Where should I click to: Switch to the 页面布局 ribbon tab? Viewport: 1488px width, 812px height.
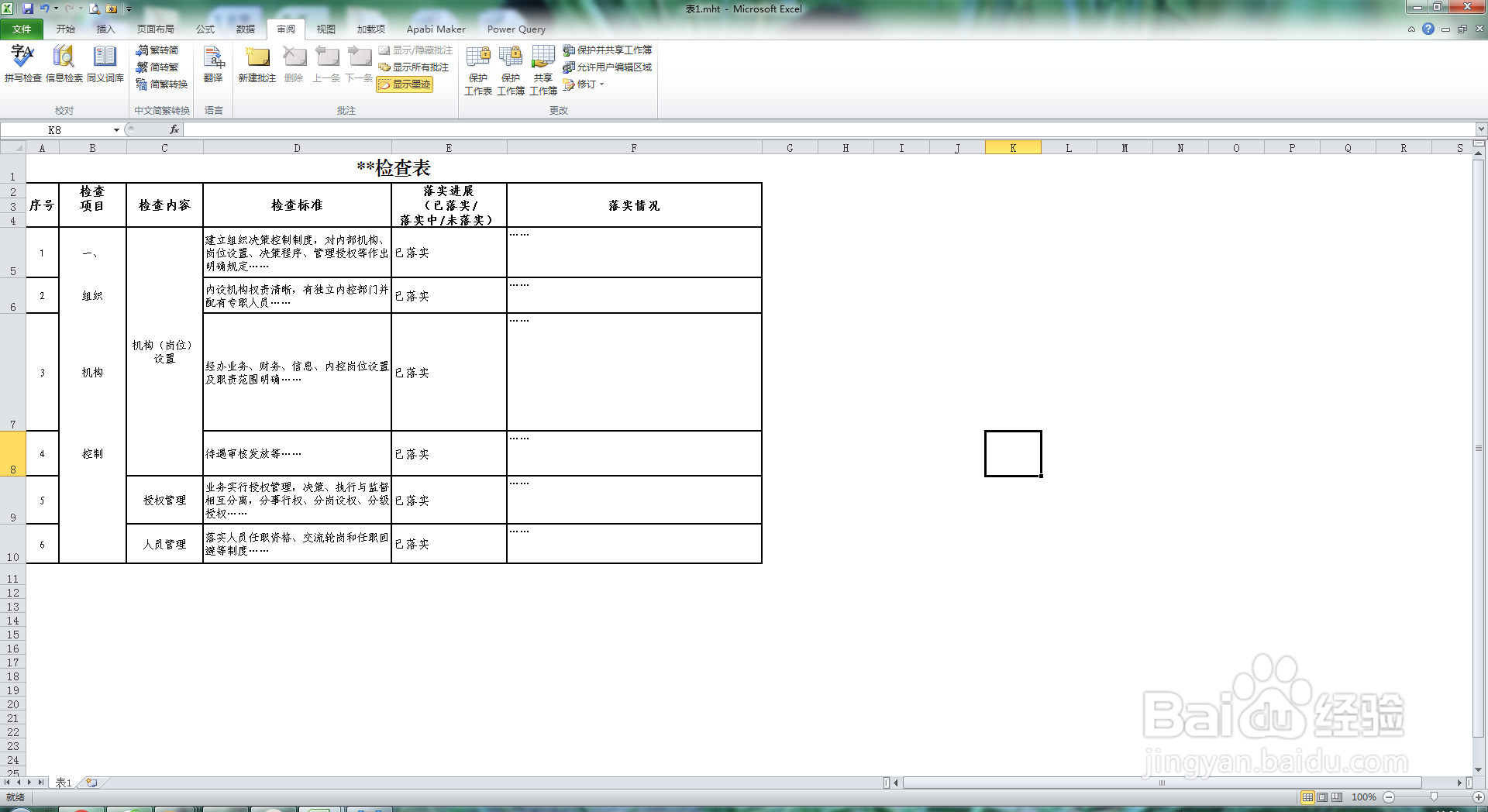[x=156, y=29]
